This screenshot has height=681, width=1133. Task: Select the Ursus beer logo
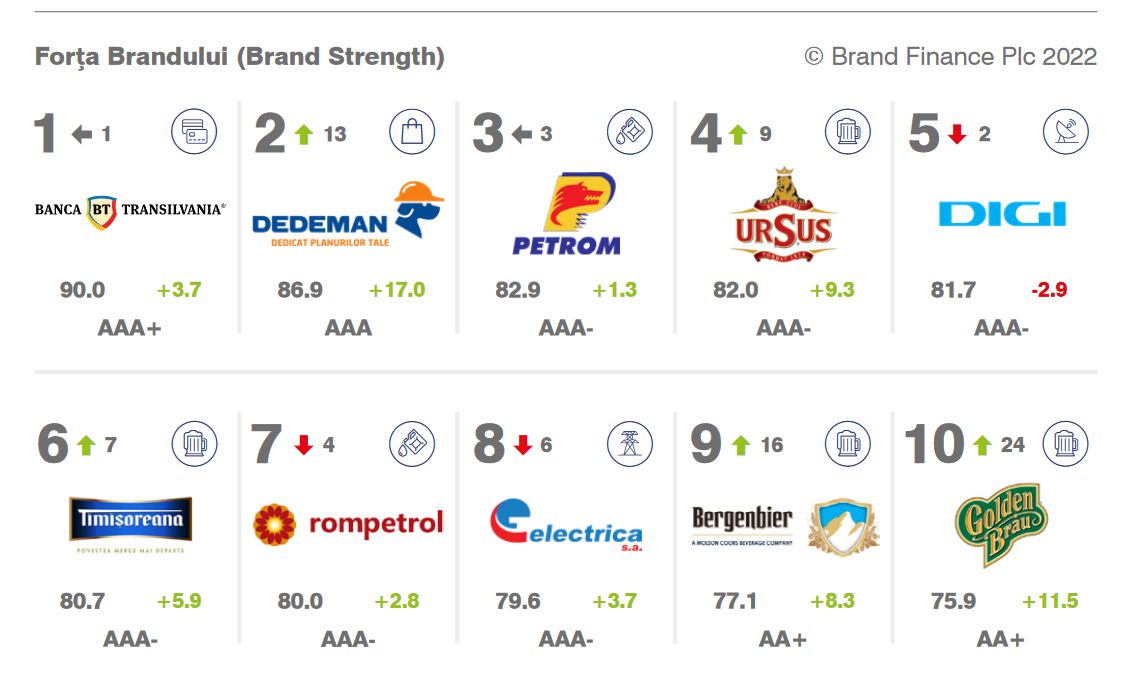click(x=783, y=215)
